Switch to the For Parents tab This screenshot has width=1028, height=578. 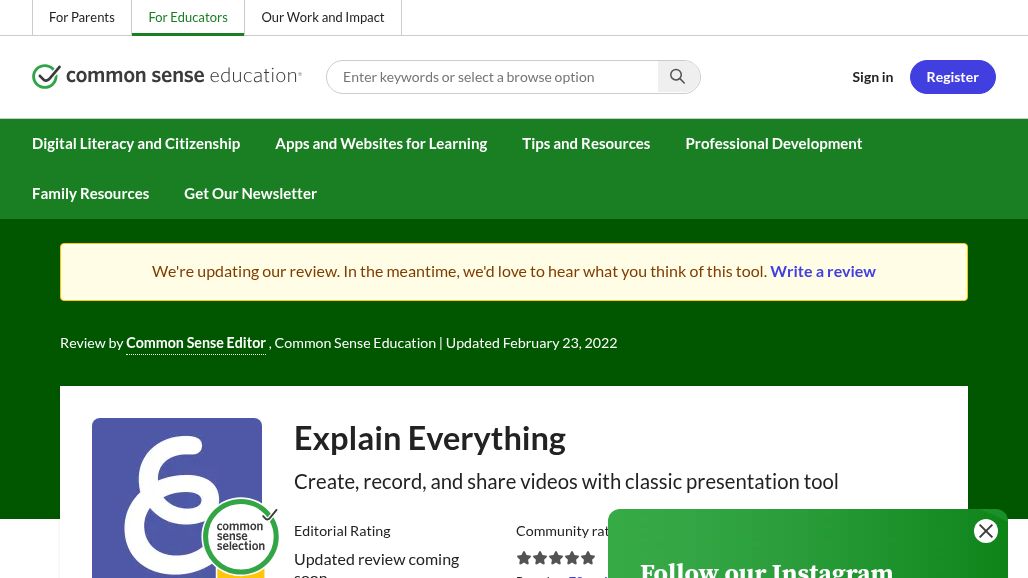coord(82,17)
